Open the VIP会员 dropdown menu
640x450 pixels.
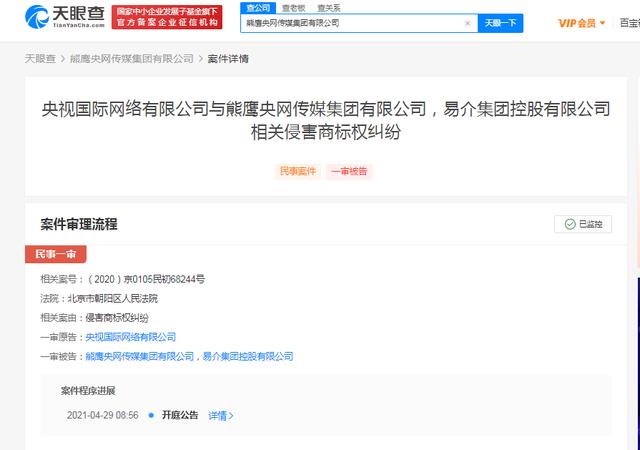[581, 22]
